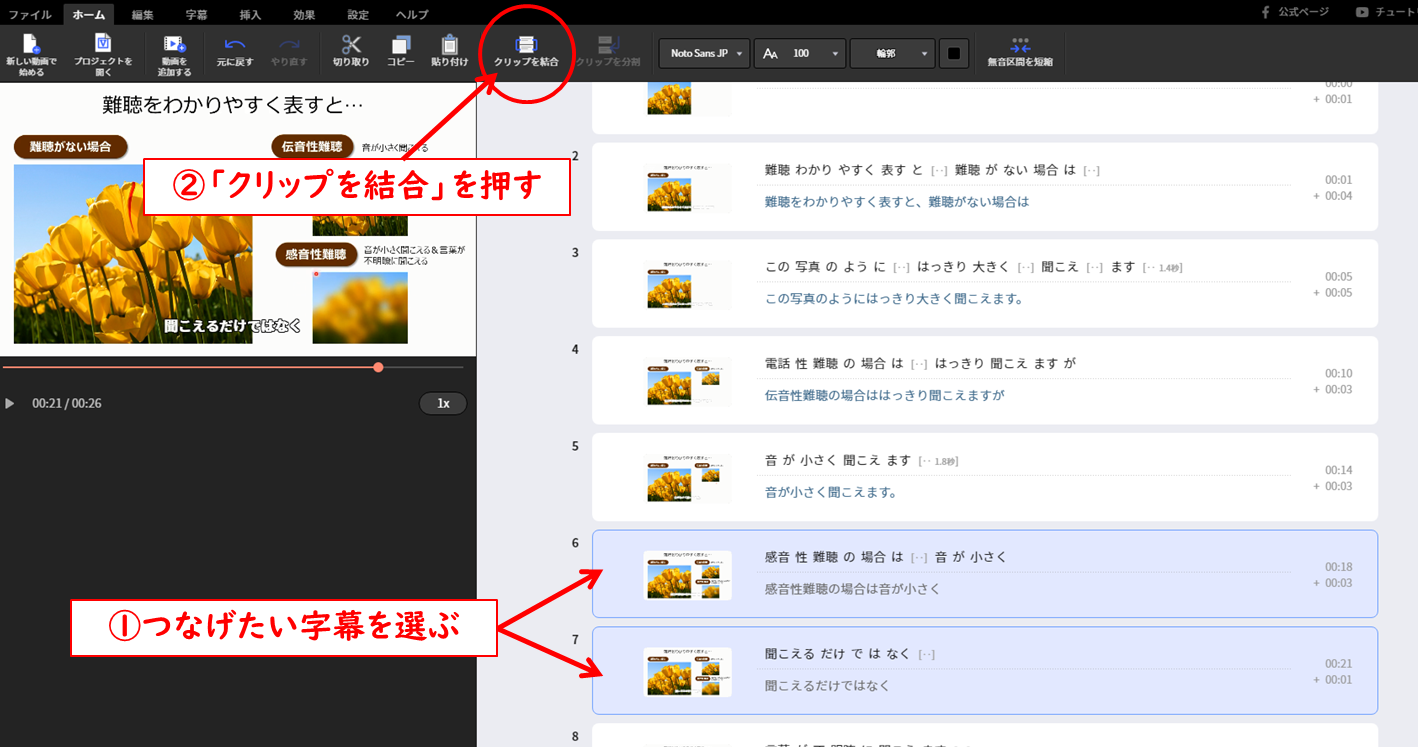Switch to the 効果 tab
Viewport: 1418px width, 747px height.
pyautogui.click(x=305, y=14)
